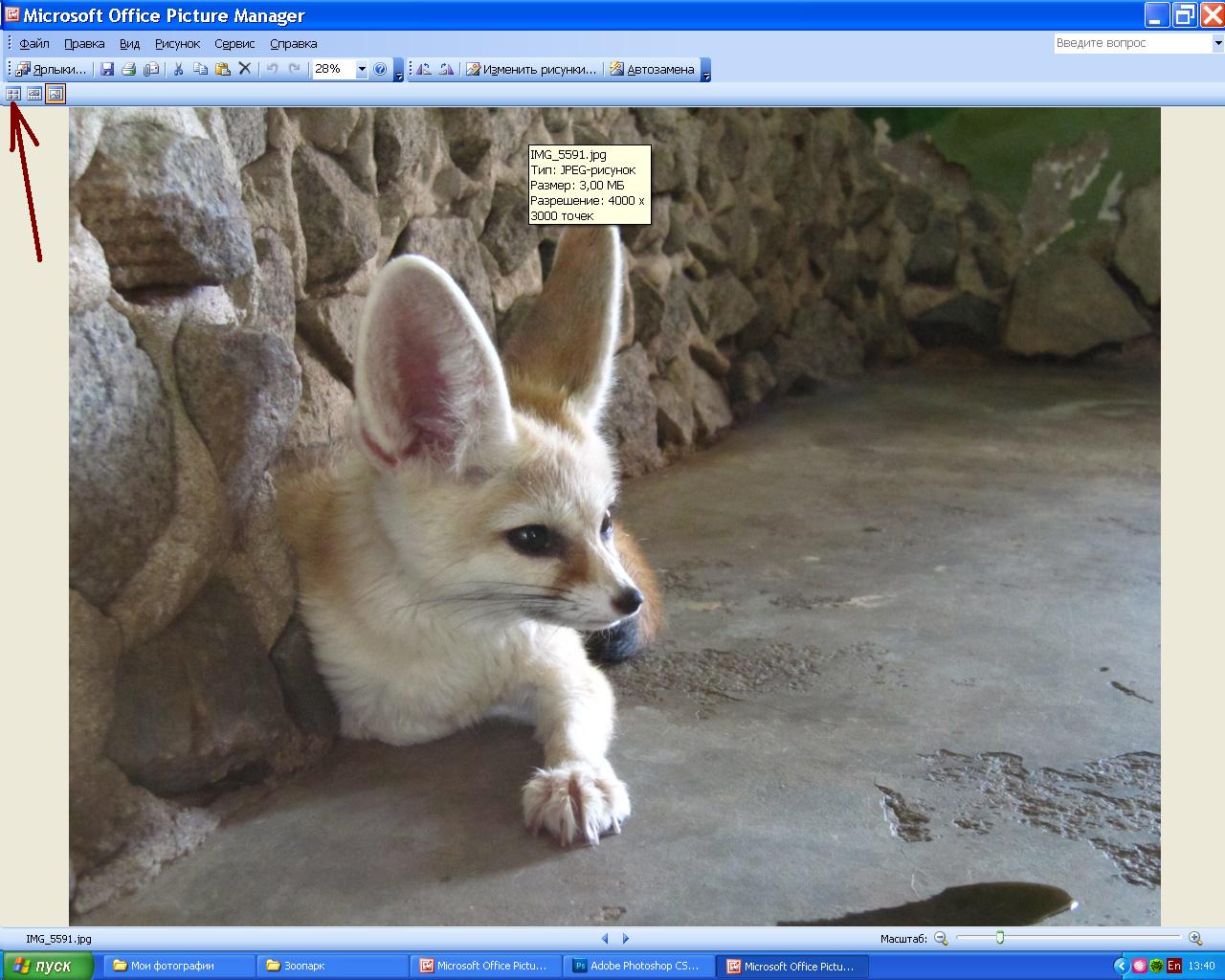This screenshot has width=1225, height=980.
Task: Open the Рисунок menu
Action: (x=177, y=44)
